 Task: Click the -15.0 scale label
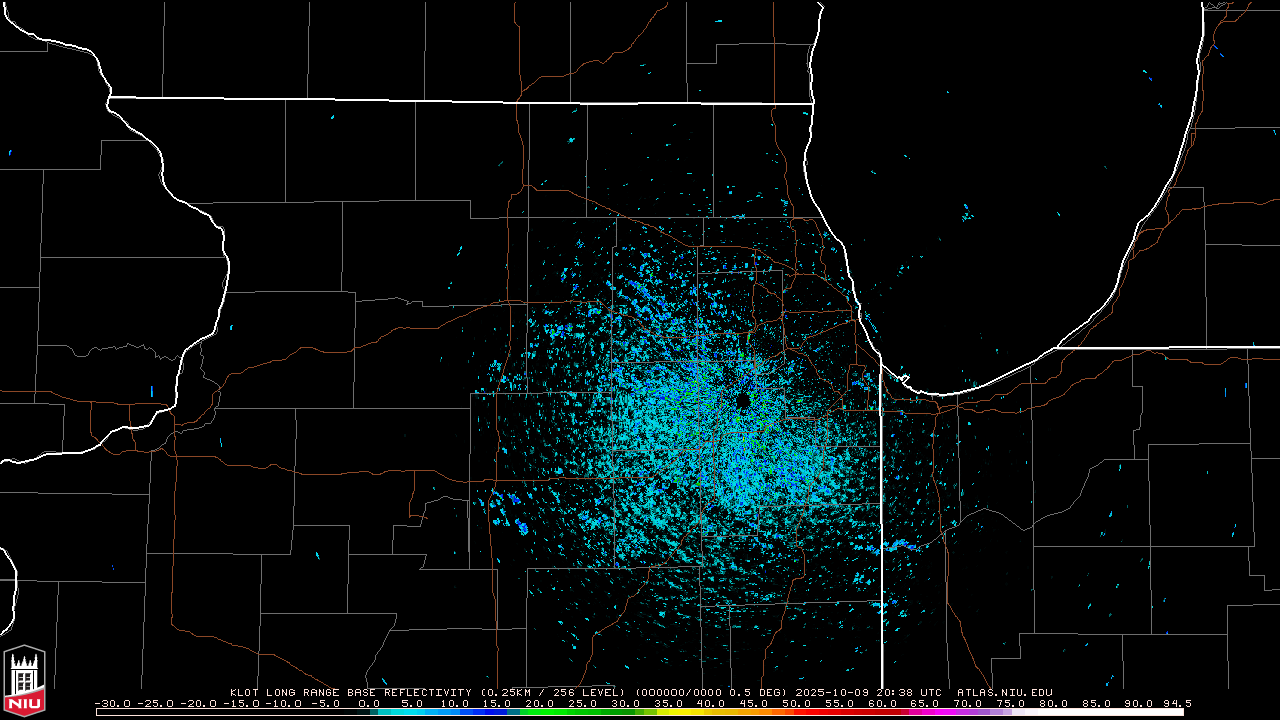pos(241,704)
